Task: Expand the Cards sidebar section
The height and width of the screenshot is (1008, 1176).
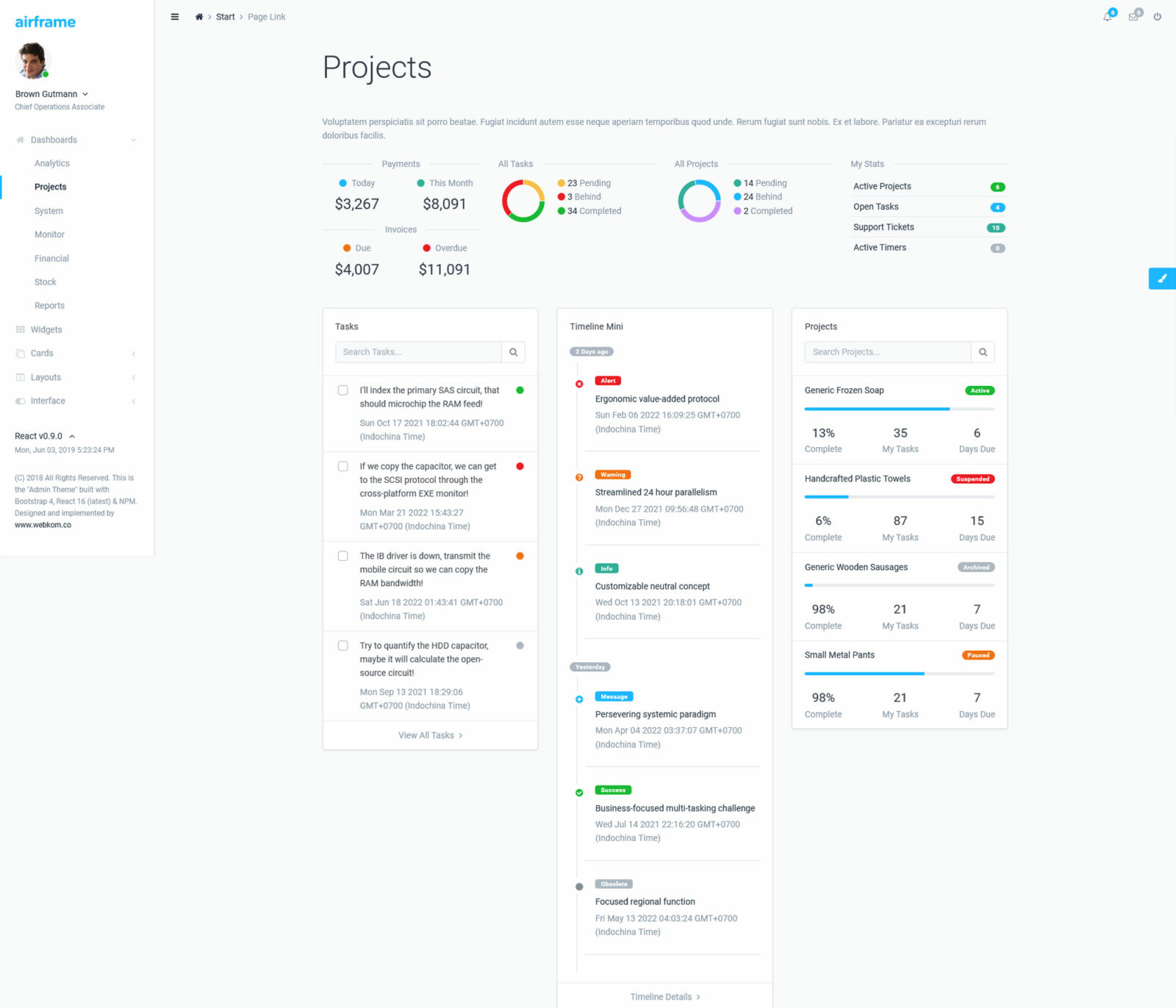Action: 42,353
